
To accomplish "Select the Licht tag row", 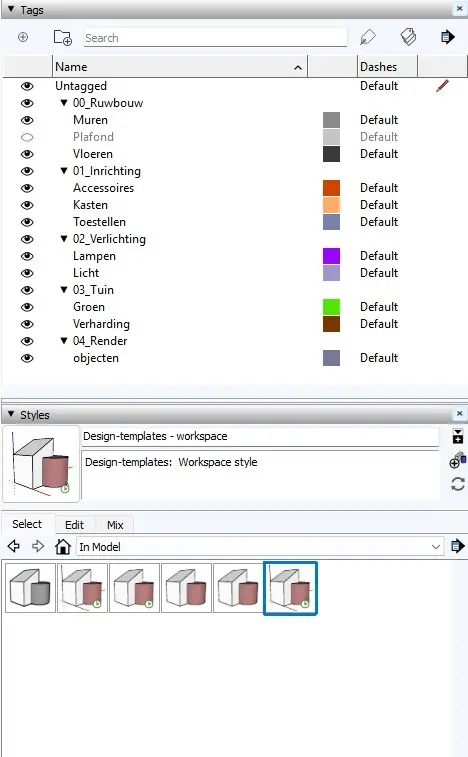I will click(x=86, y=273).
